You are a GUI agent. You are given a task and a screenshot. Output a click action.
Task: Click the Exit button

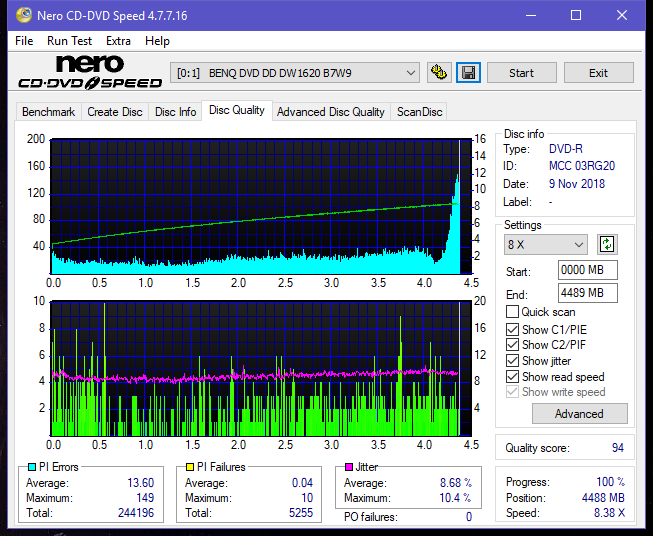[598, 73]
